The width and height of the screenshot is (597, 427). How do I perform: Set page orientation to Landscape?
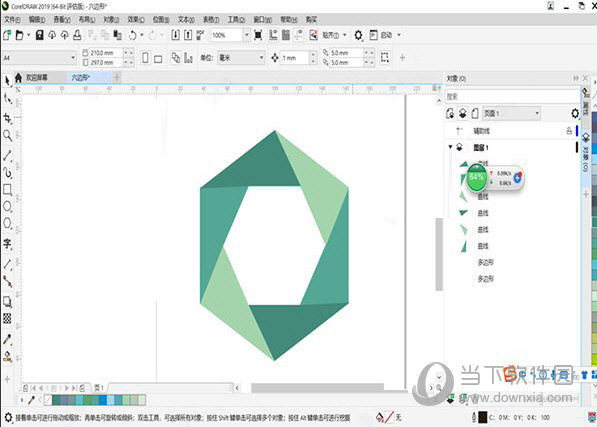point(158,59)
